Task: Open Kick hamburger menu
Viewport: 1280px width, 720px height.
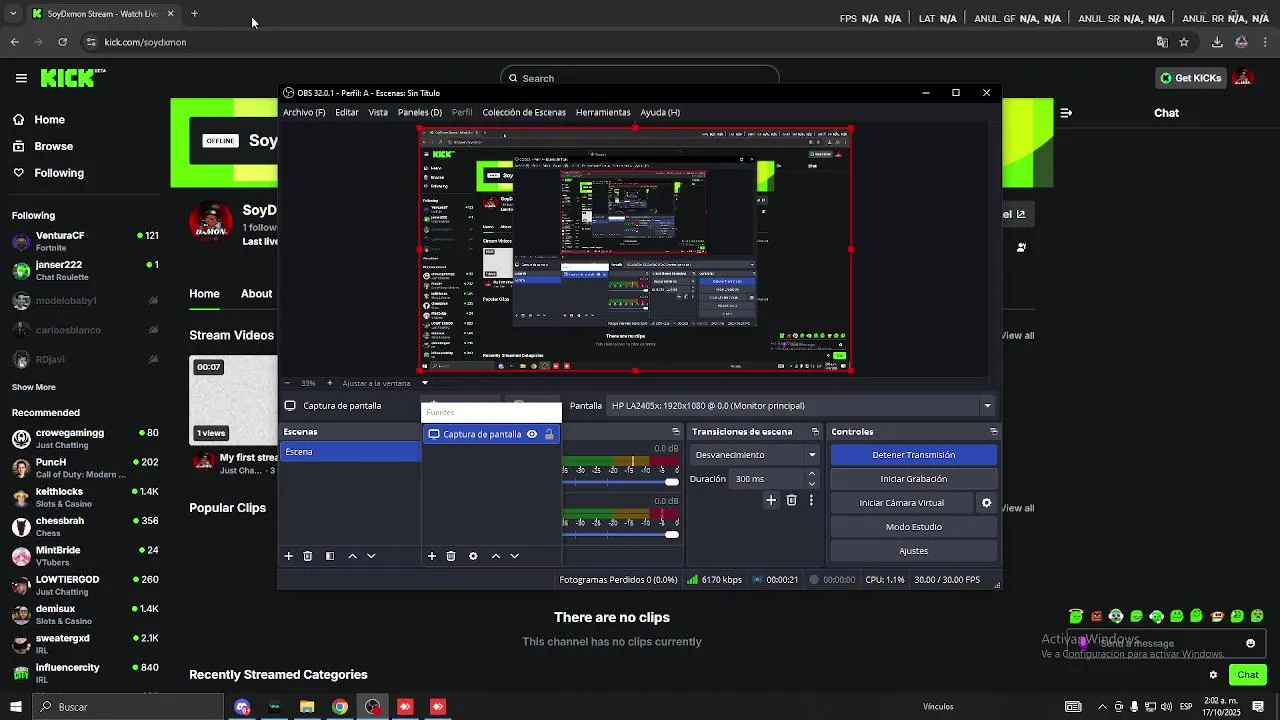Action: [21, 78]
